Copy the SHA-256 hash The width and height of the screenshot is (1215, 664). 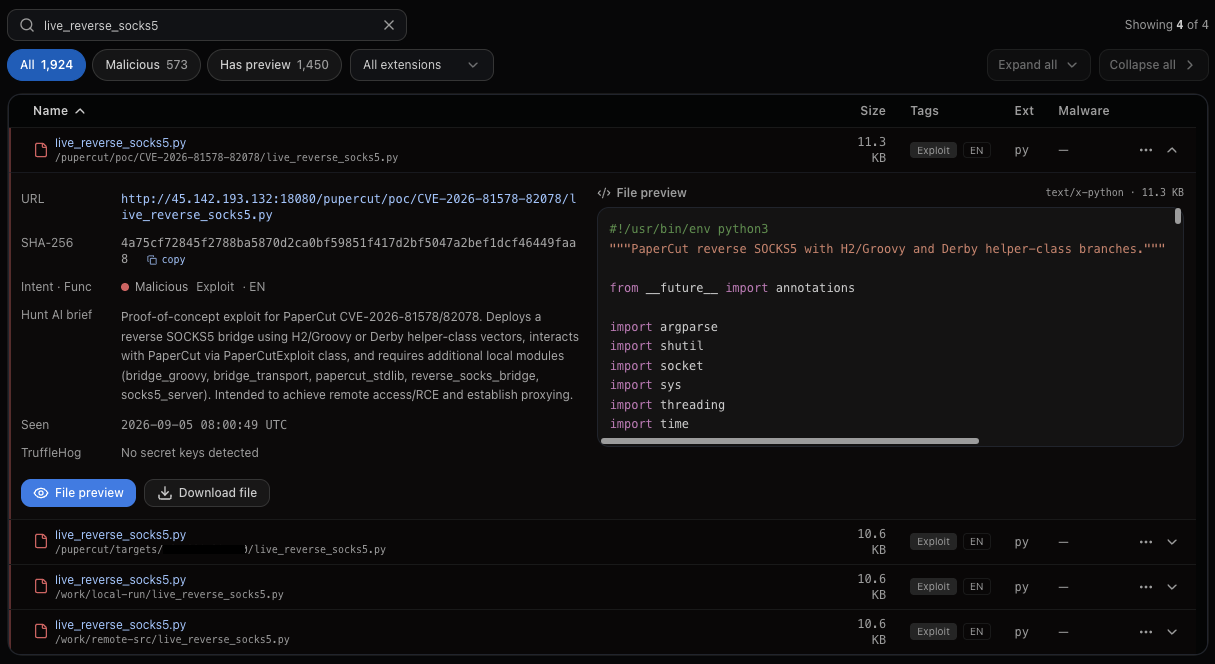166,260
